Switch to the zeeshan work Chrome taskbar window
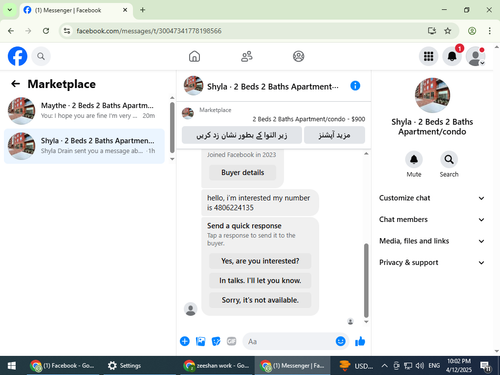 pyautogui.click(x=216, y=366)
